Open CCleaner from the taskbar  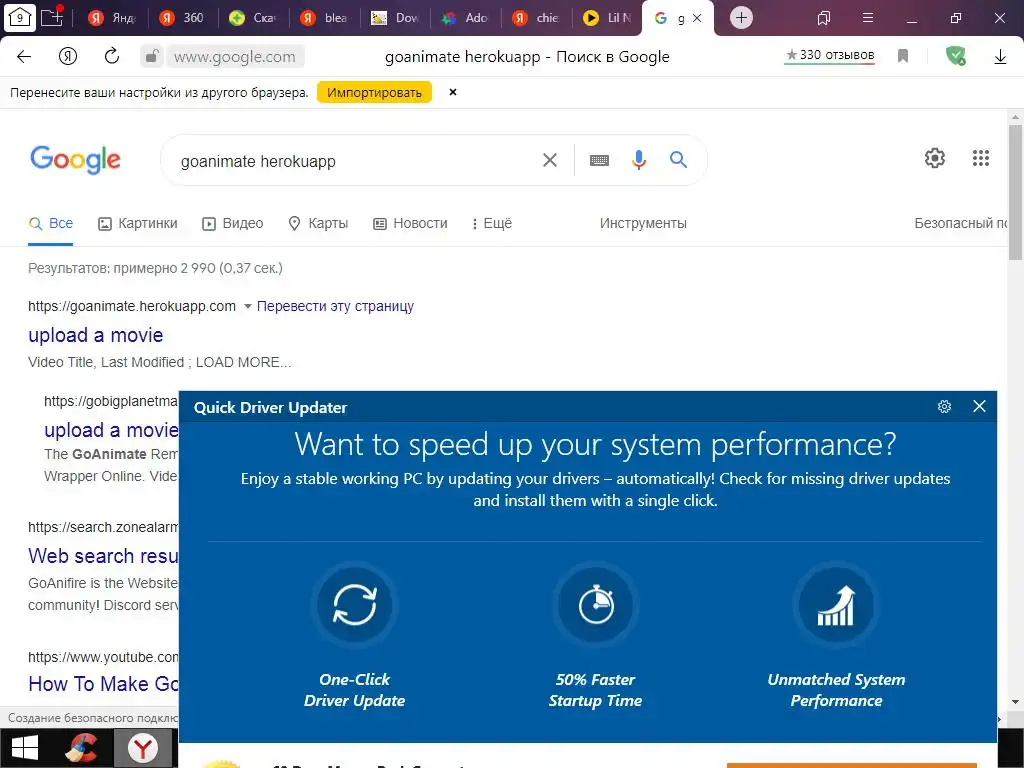click(82, 748)
